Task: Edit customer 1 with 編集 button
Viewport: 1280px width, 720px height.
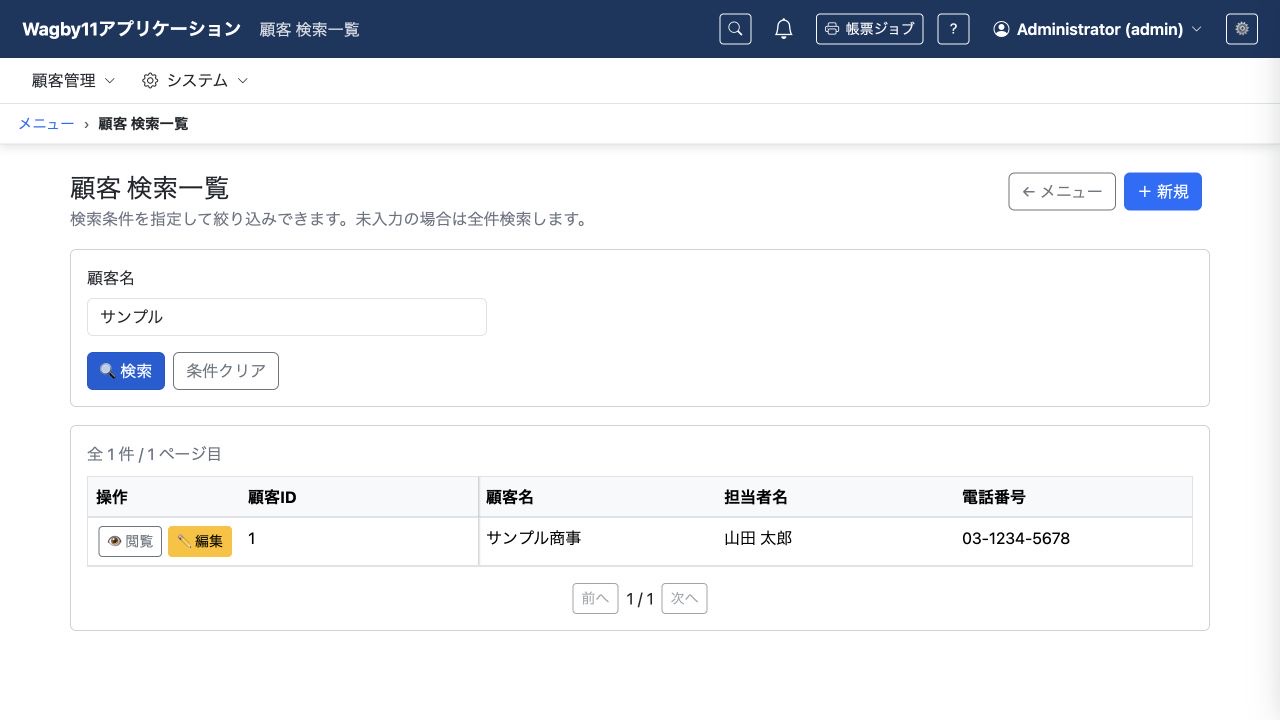Action: (200, 541)
